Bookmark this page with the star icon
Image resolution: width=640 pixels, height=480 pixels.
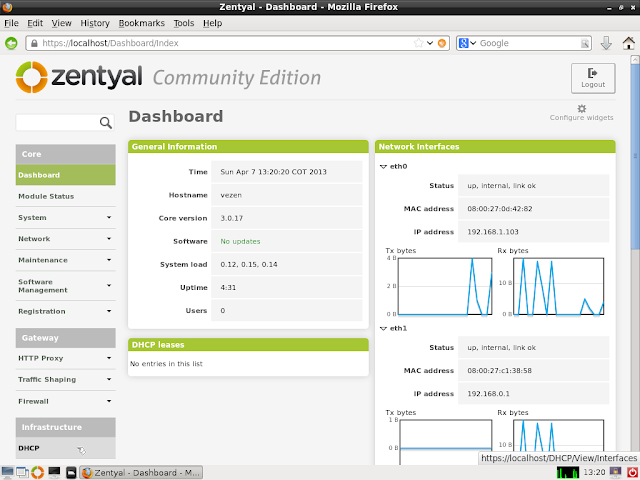(x=418, y=43)
